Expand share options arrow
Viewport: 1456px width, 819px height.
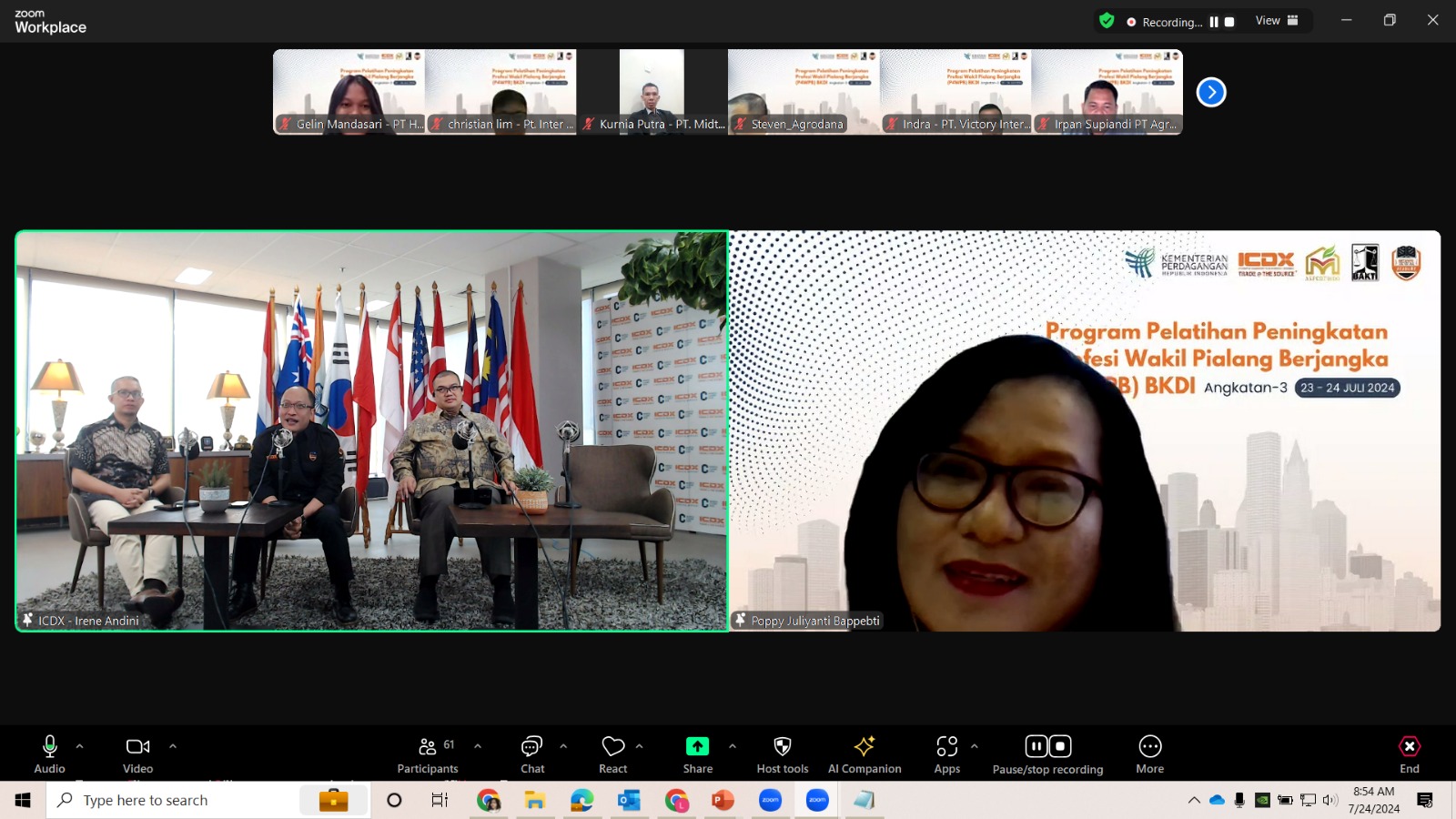pos(733,746)
